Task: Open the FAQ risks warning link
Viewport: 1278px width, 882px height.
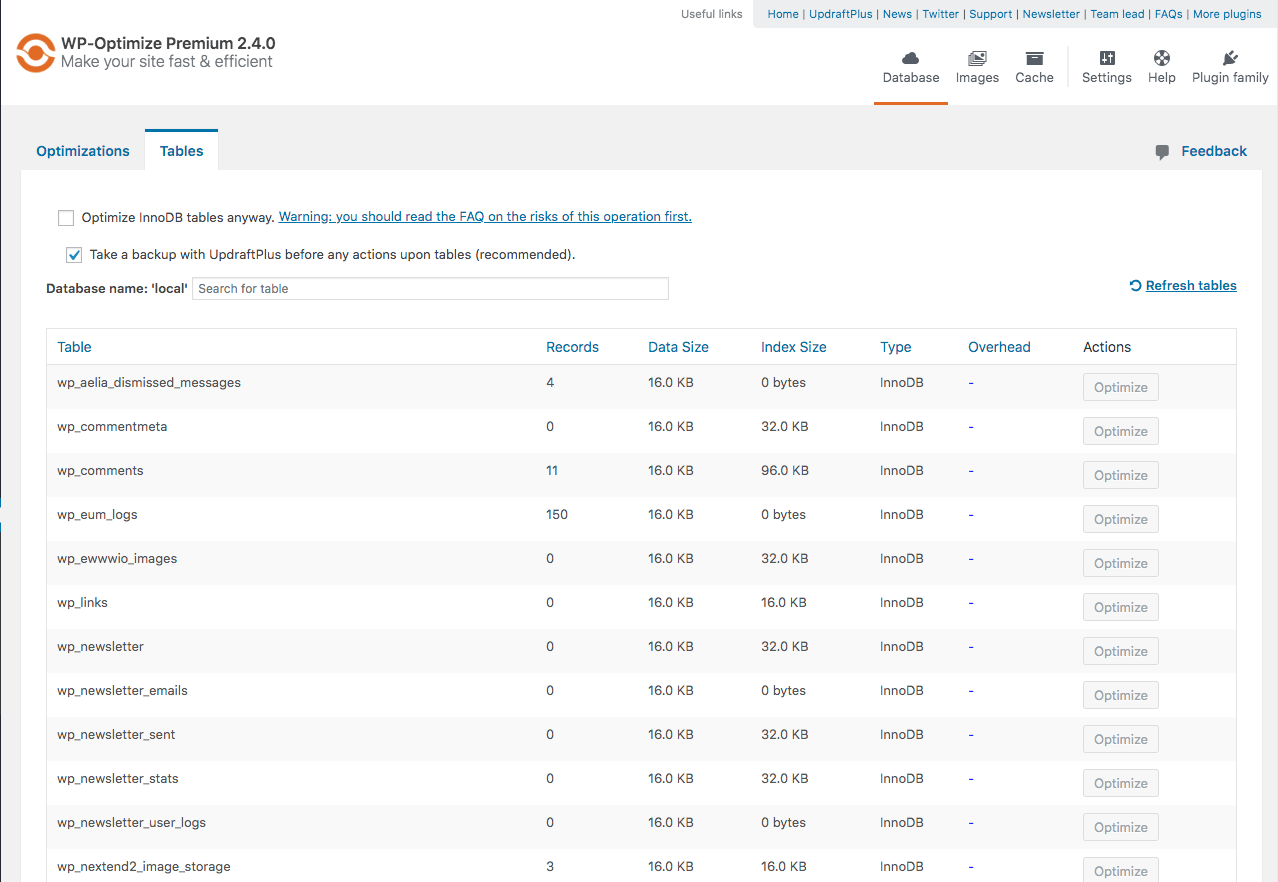Action: tap(485, 216)
